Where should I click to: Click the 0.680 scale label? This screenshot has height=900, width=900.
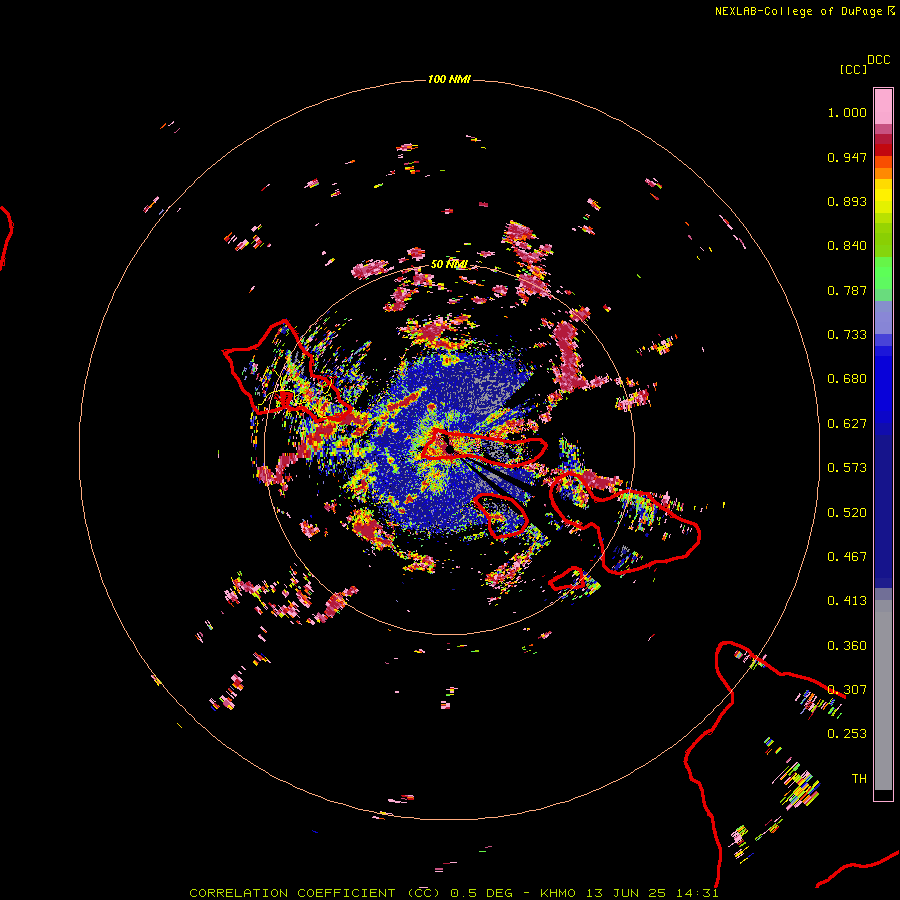847,379
